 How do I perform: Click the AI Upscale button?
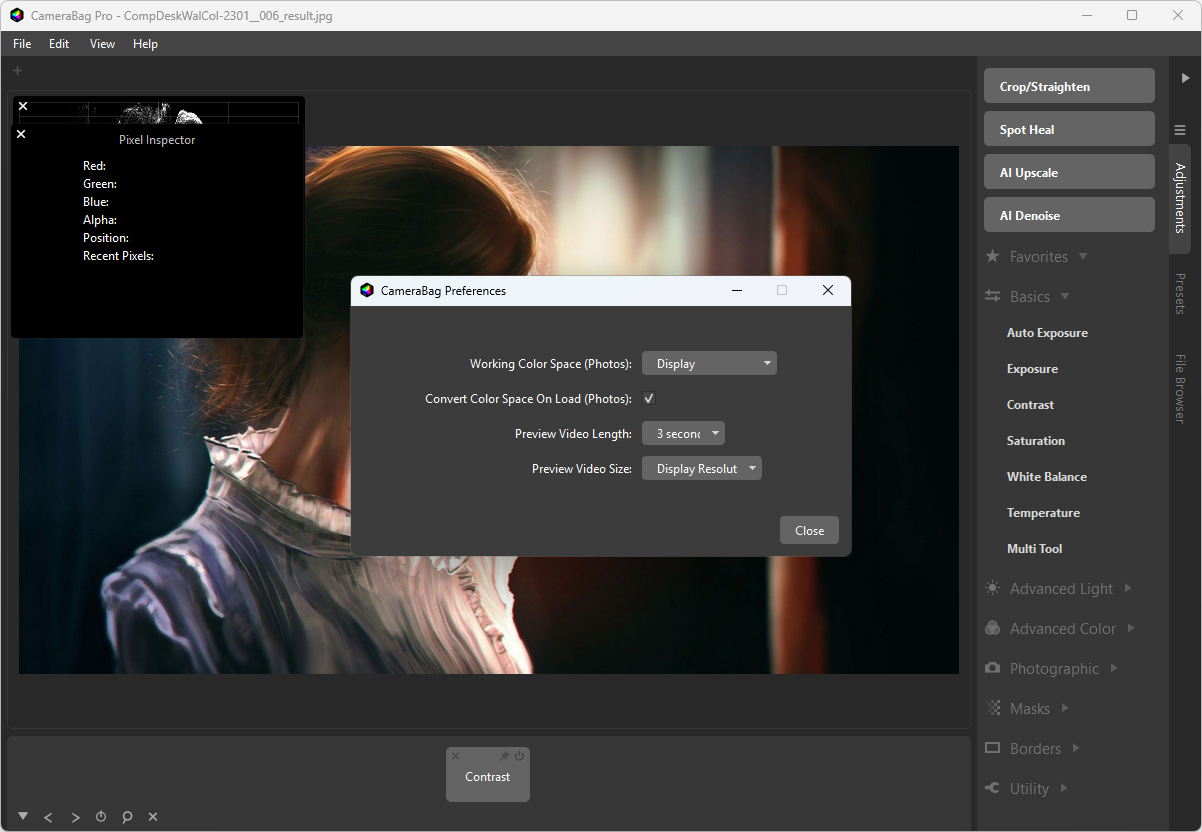tap(1069, 172)
